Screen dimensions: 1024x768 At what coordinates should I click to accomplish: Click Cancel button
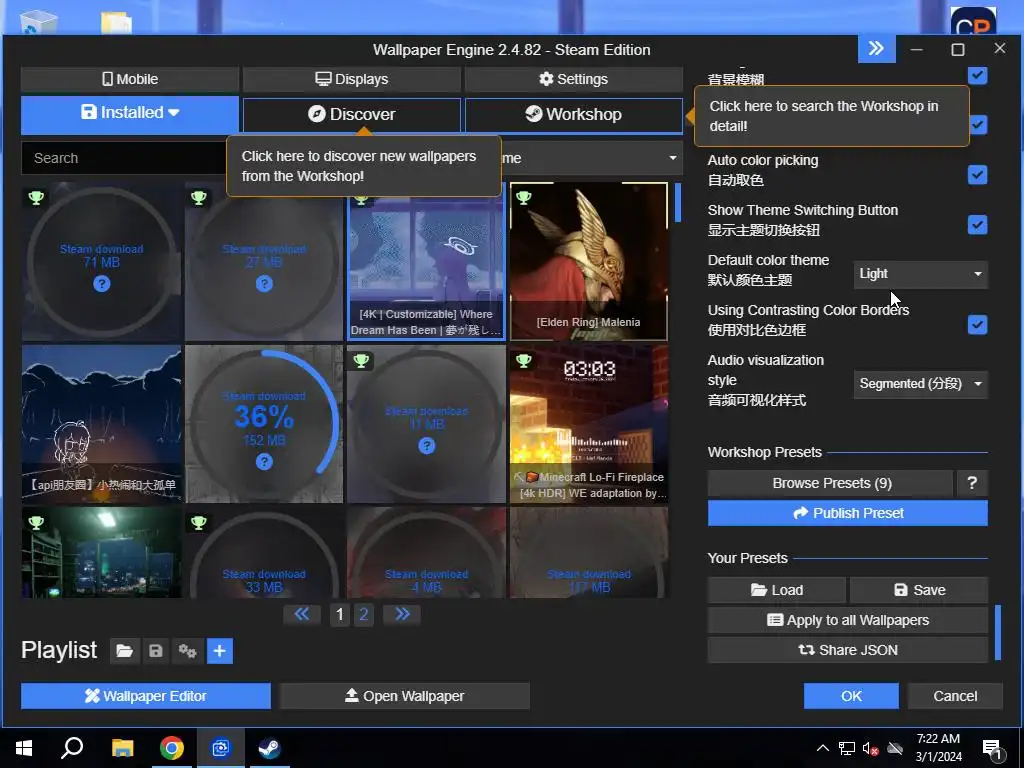955,696
